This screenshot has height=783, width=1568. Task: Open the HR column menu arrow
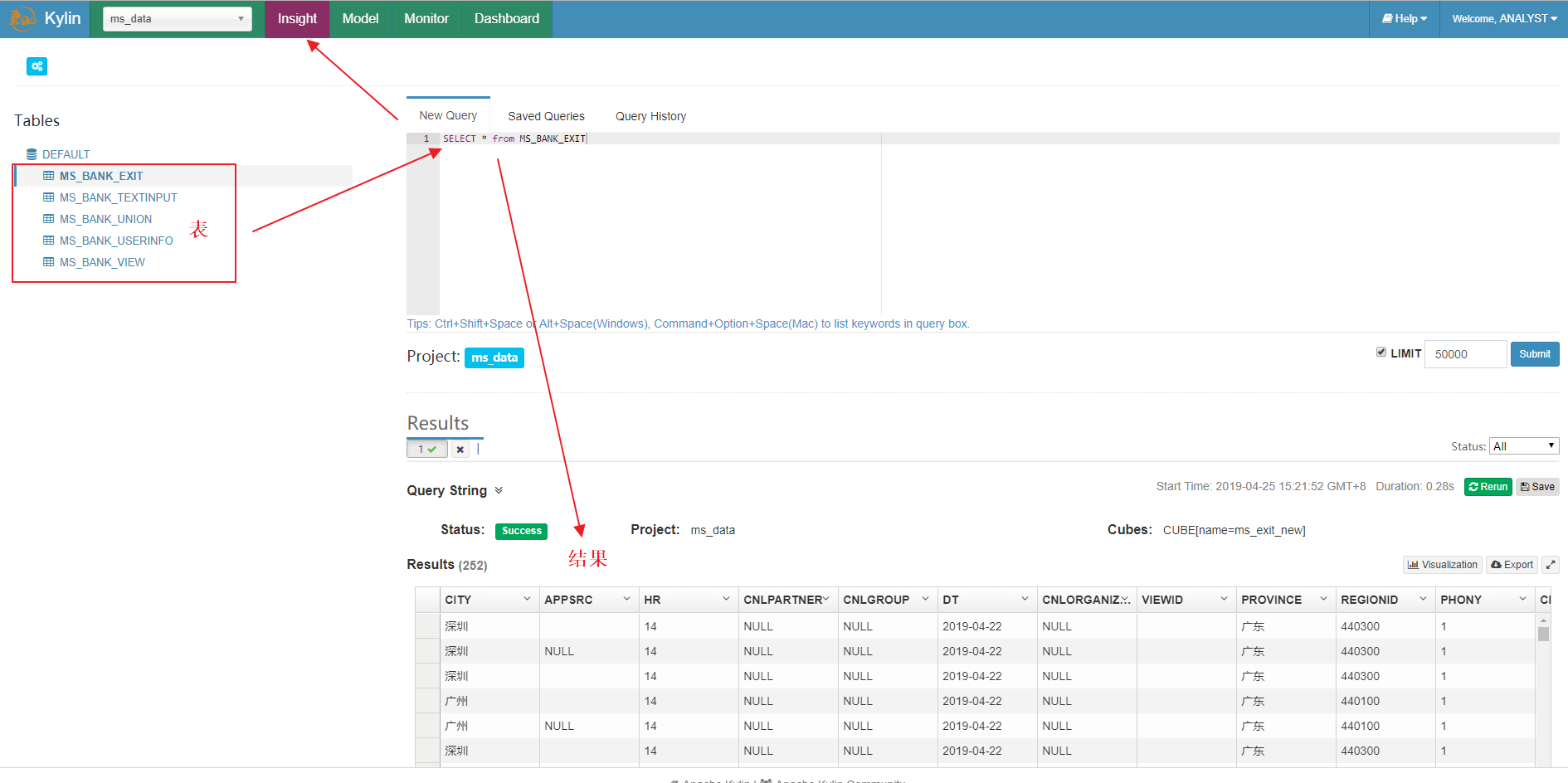click(x=726, y=599)
